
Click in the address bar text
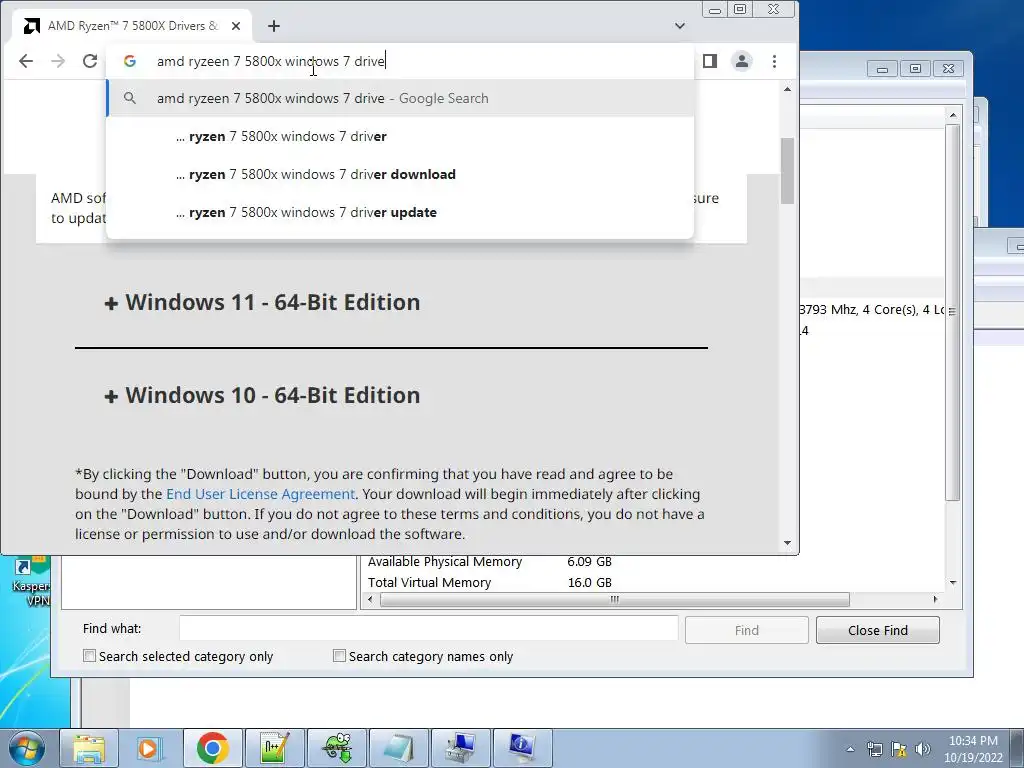coord(271,61)
